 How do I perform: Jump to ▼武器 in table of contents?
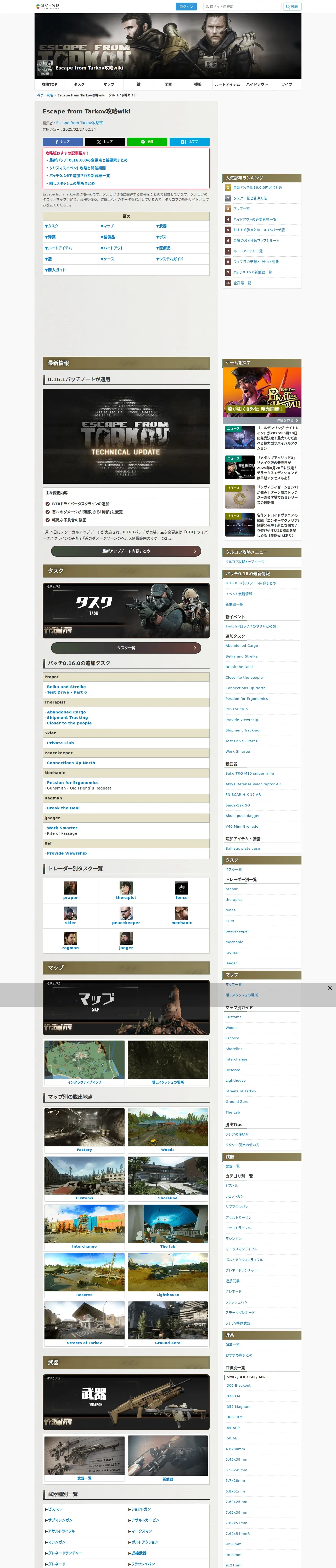tap(162, 226)
